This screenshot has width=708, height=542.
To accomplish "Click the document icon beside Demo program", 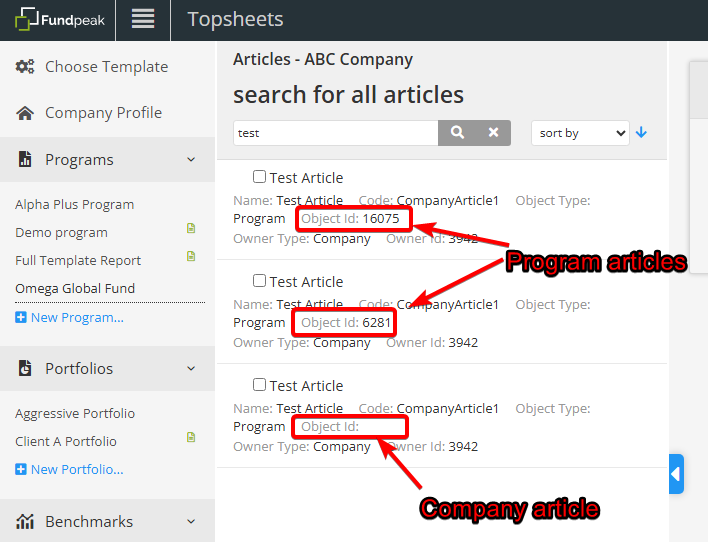I will 191,229.
